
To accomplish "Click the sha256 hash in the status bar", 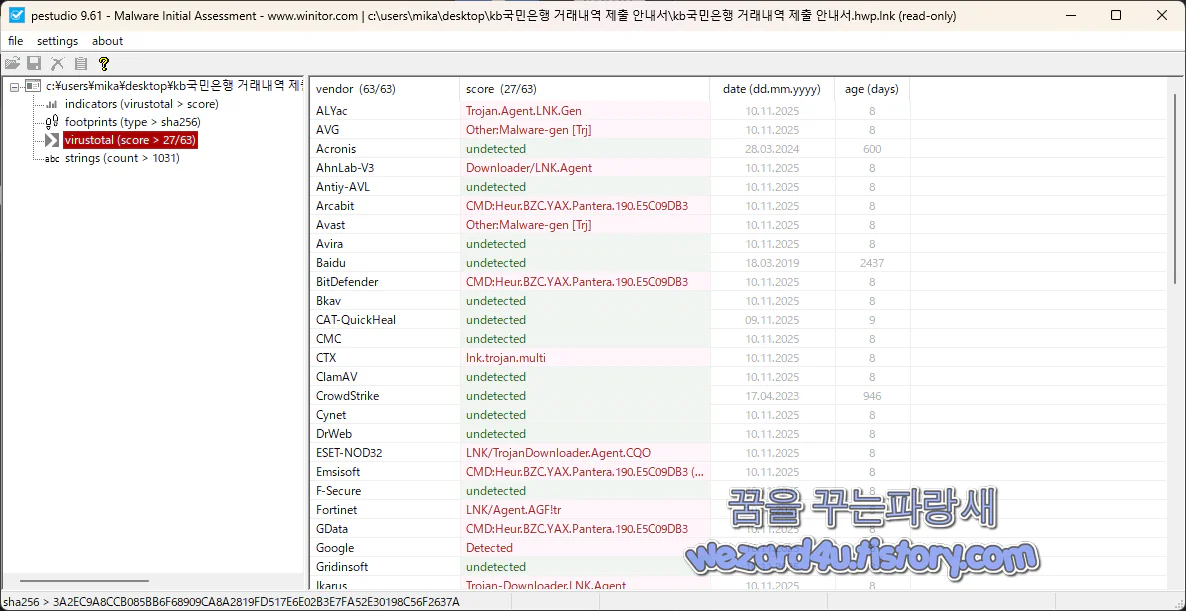I will [256, 602].
